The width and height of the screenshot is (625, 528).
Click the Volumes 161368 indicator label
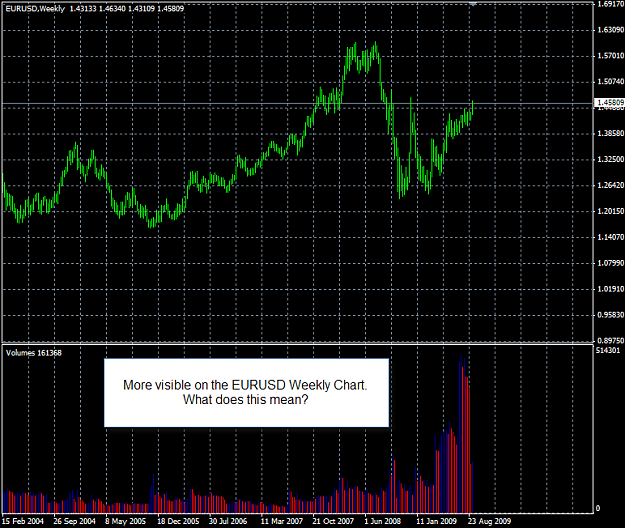34,353
